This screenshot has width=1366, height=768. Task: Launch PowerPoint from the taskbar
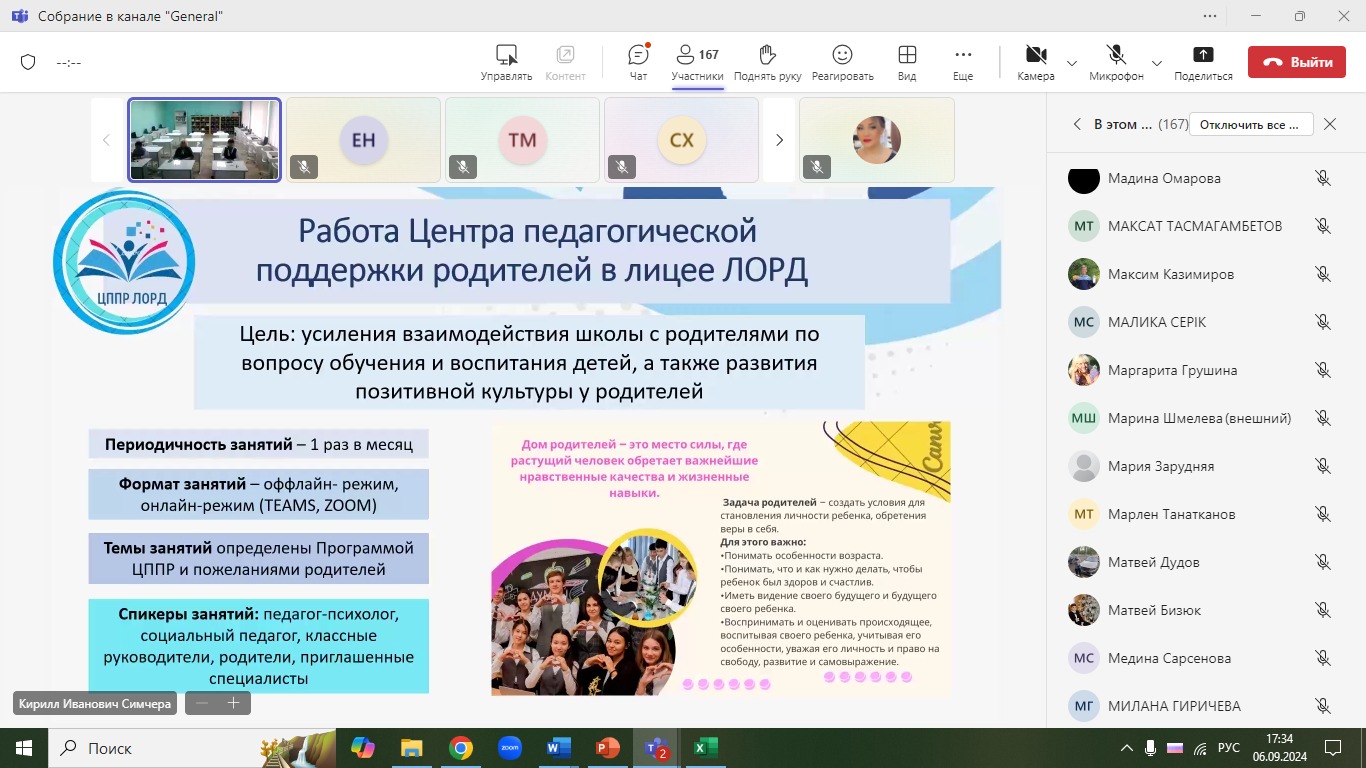point(607,747)
